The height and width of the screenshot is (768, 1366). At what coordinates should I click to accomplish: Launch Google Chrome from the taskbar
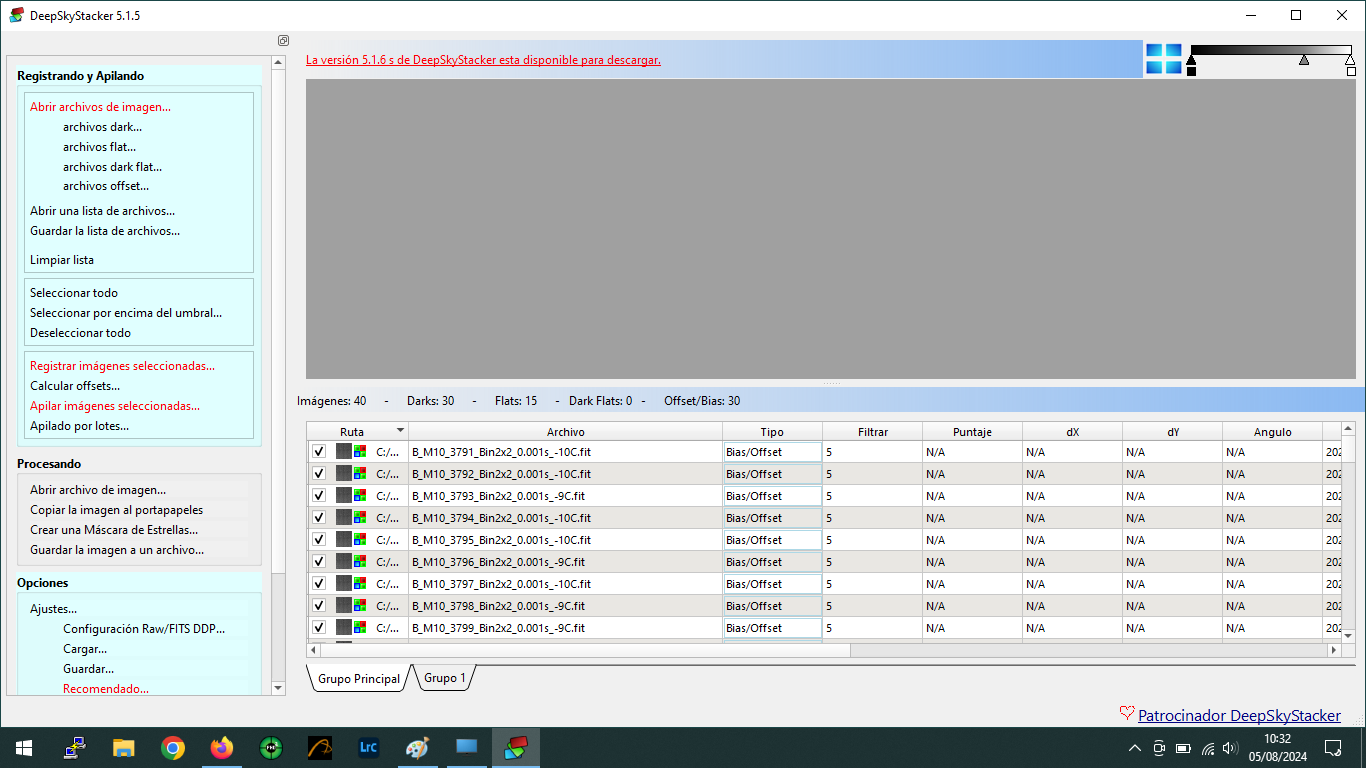click(x=173, y=748)
